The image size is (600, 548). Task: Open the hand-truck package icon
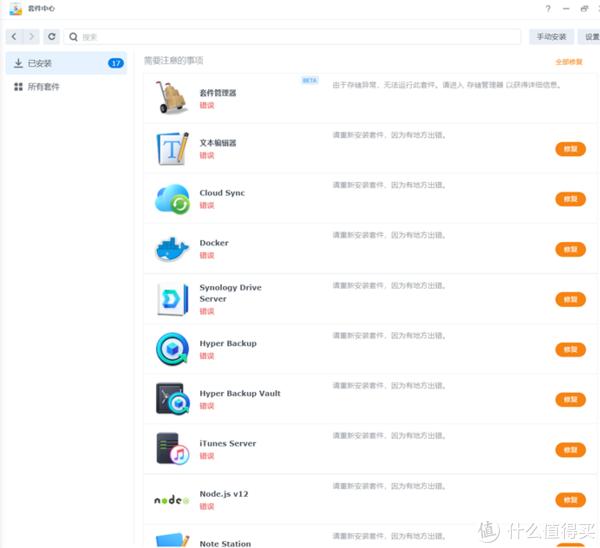172,98
